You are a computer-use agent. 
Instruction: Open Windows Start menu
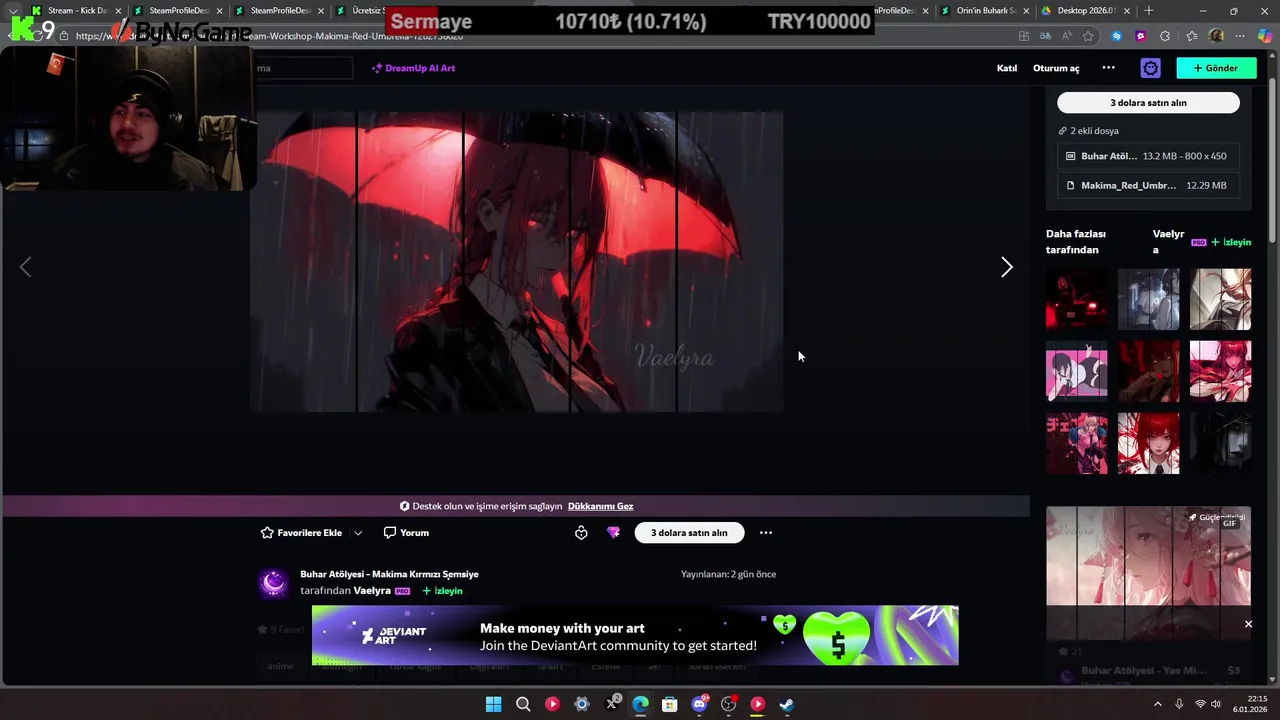click(493, 704)
